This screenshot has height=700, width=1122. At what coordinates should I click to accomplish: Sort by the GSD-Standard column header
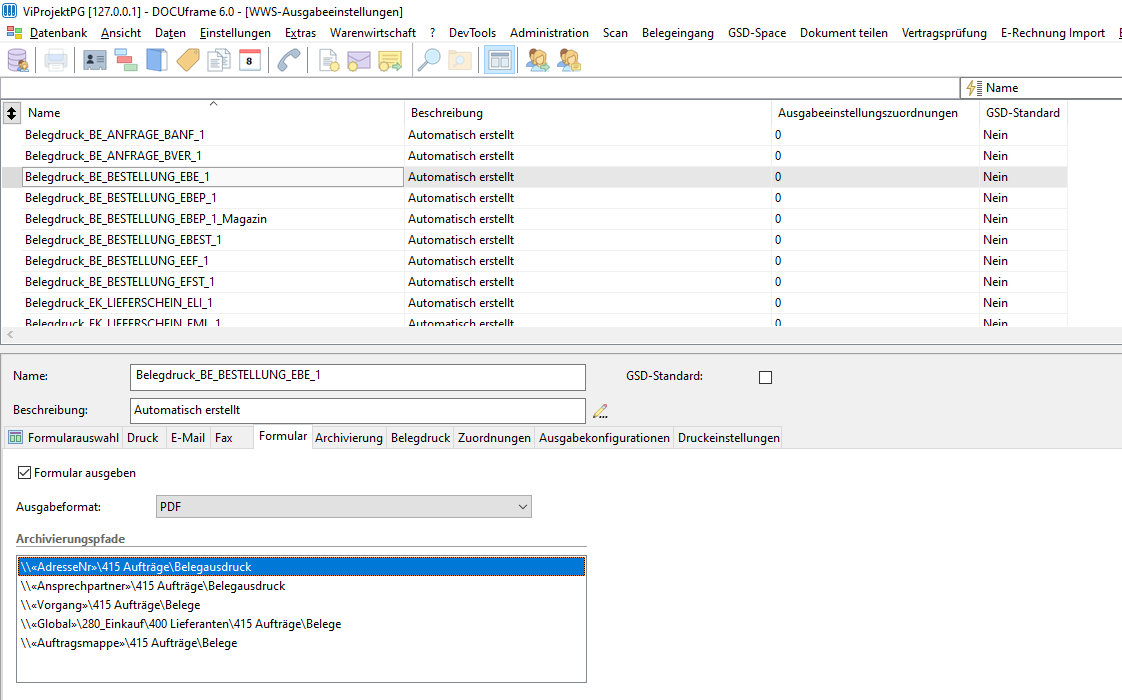coord(1023,113)
